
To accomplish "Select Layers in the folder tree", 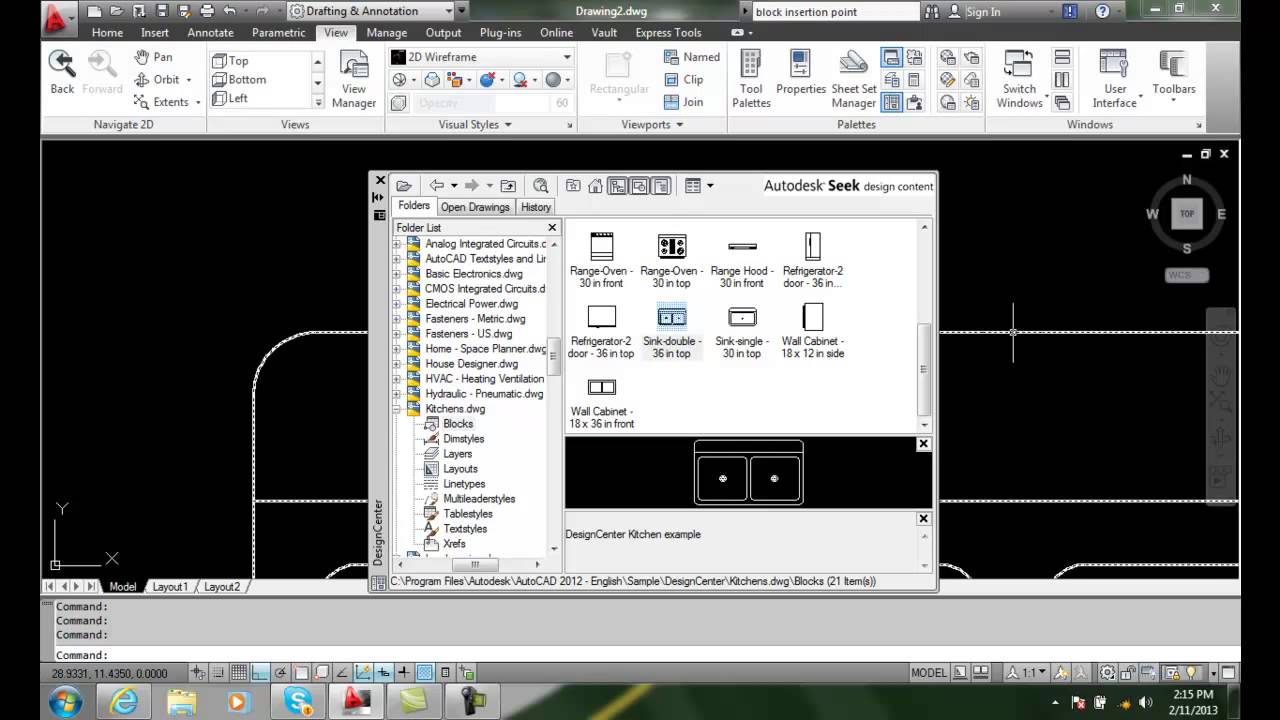I will point(458,454).
